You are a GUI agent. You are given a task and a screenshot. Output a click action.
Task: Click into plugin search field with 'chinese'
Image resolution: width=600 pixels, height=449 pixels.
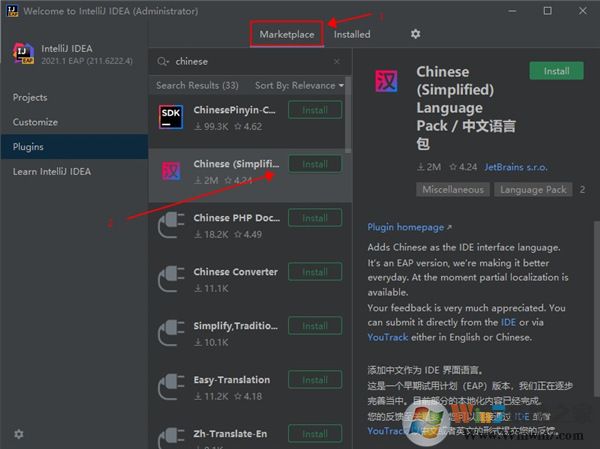coord(251,61)
